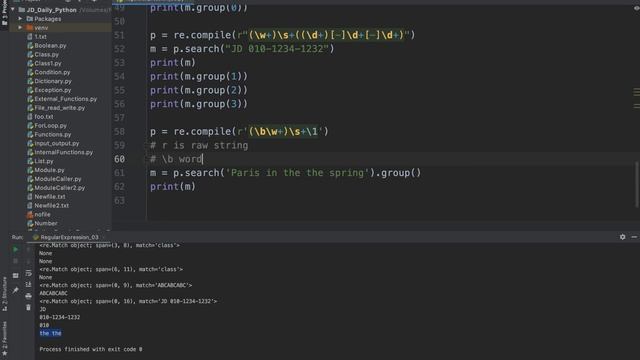Screen dimensions: 640x360
Task: Click the Scroll to End icon in console
Action: tap(29, 284)
